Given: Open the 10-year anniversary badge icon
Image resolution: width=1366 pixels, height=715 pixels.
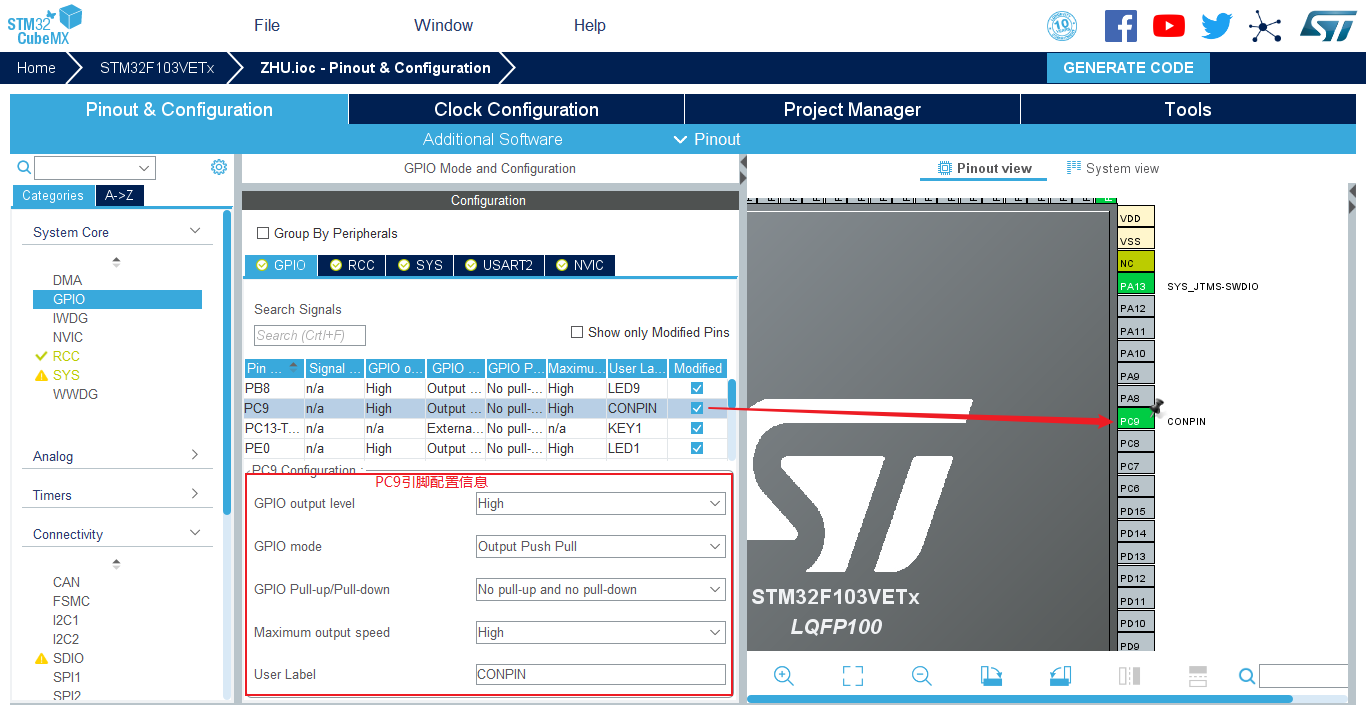Looking at the screenshot, I should pos(1062,26).
